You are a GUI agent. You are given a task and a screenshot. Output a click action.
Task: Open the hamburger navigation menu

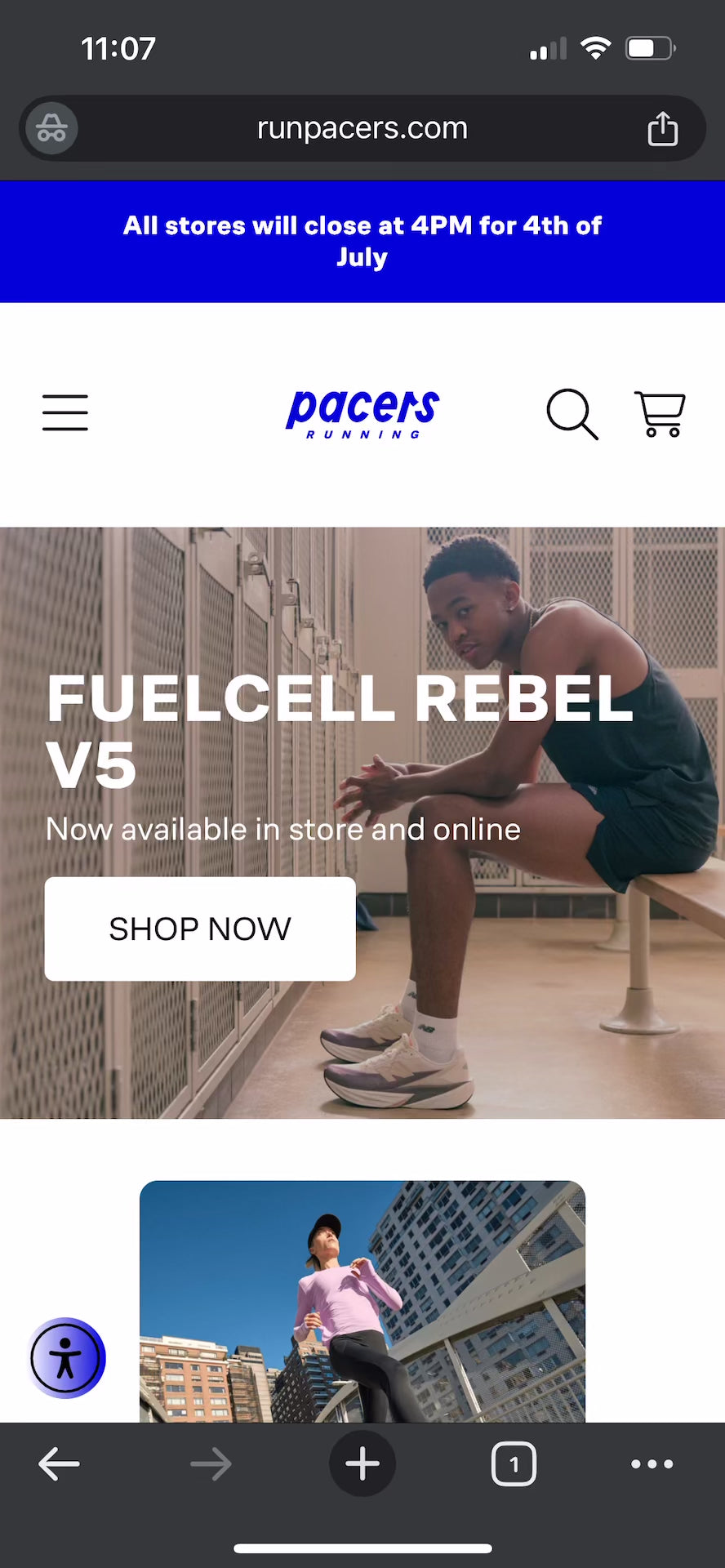click(x=65, y=412)
